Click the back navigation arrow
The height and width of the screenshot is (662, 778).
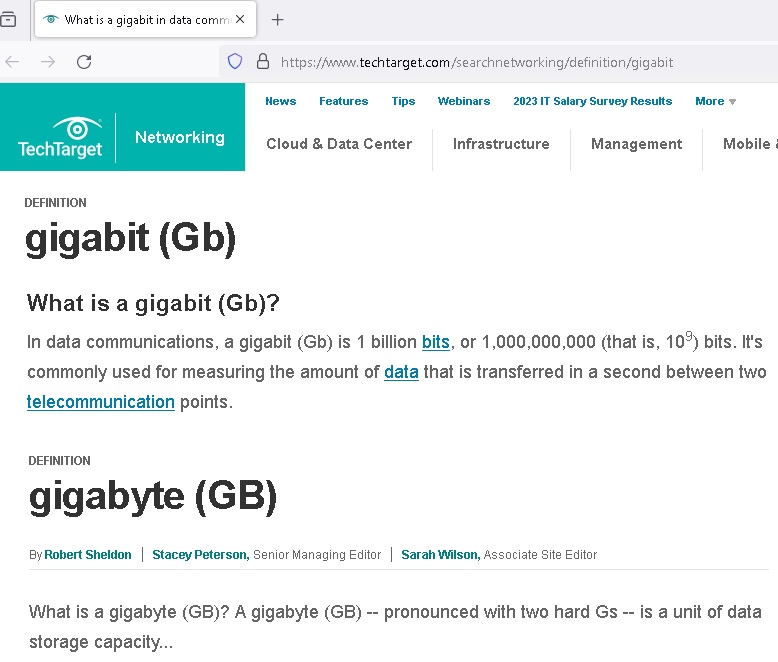coord(12,62)
